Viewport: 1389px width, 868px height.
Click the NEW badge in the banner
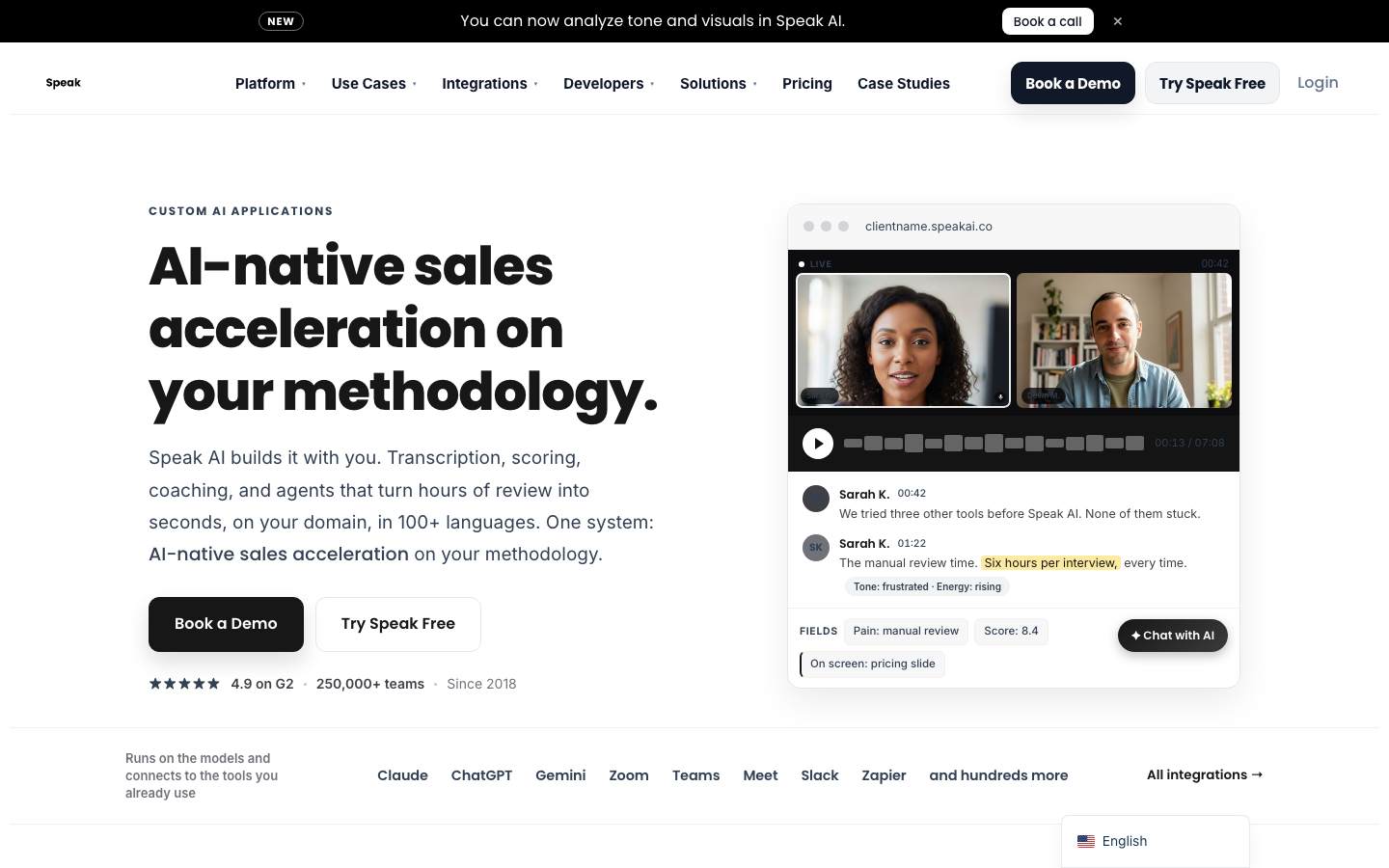point(281,21)
